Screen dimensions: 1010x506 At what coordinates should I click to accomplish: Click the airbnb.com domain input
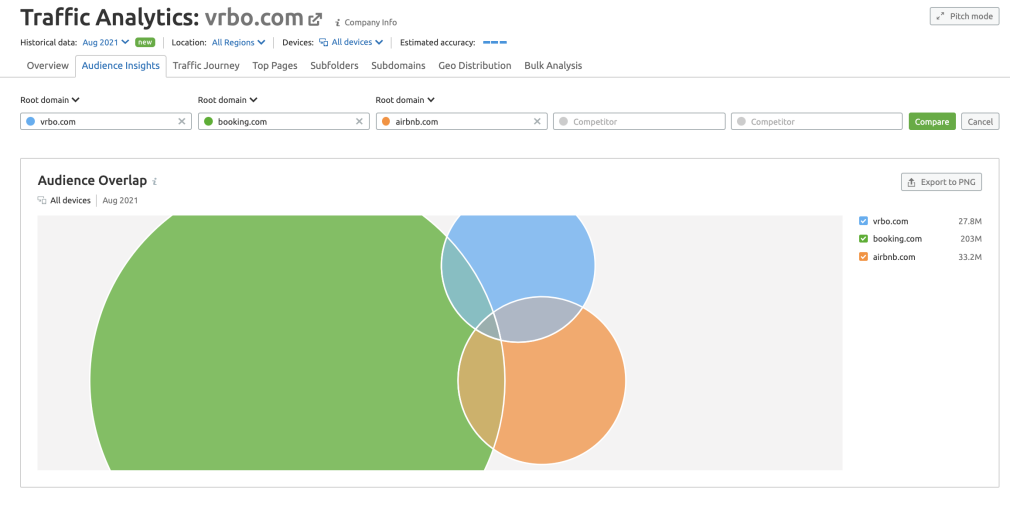(x=462, y=121)
